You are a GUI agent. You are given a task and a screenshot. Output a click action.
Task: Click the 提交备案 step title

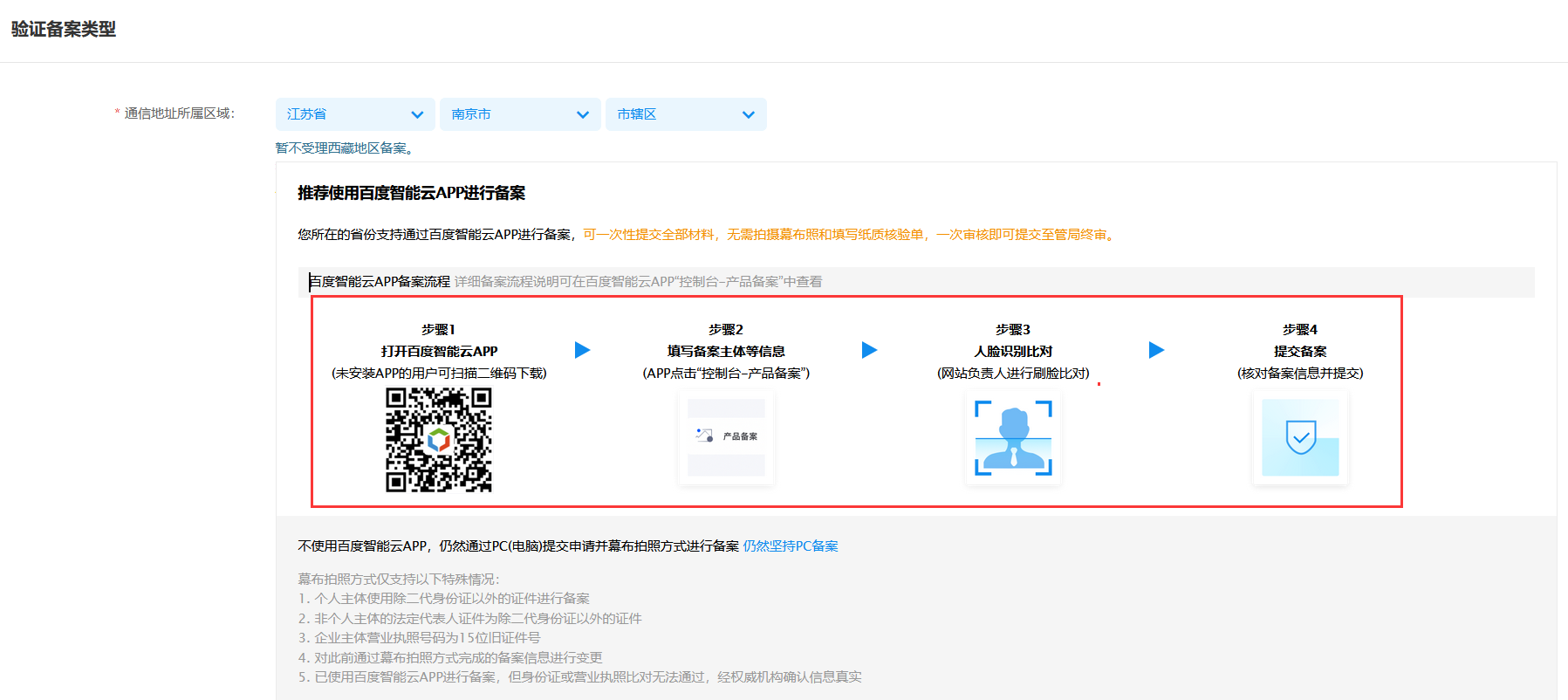(x=1300, y=351)
